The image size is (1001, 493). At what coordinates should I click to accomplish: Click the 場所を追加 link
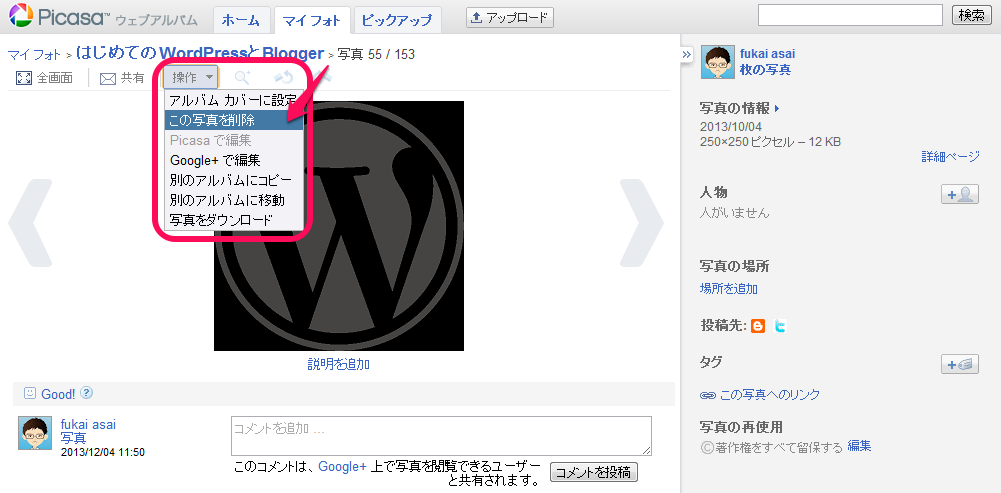(x=728, y=289)
